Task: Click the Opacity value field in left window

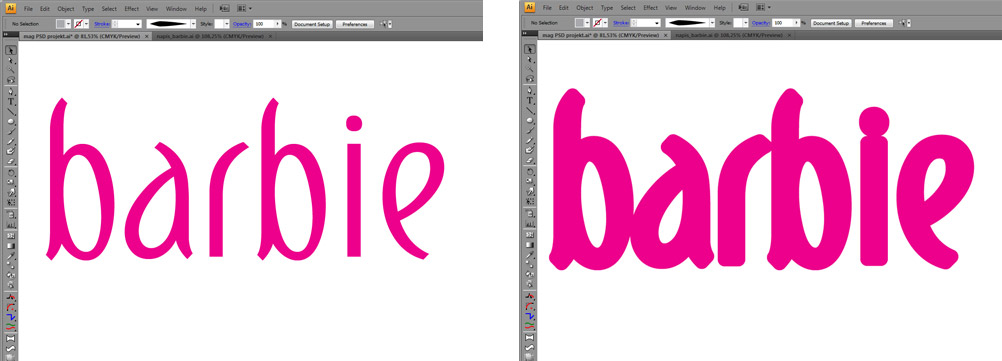Action: tap(263, 24)
